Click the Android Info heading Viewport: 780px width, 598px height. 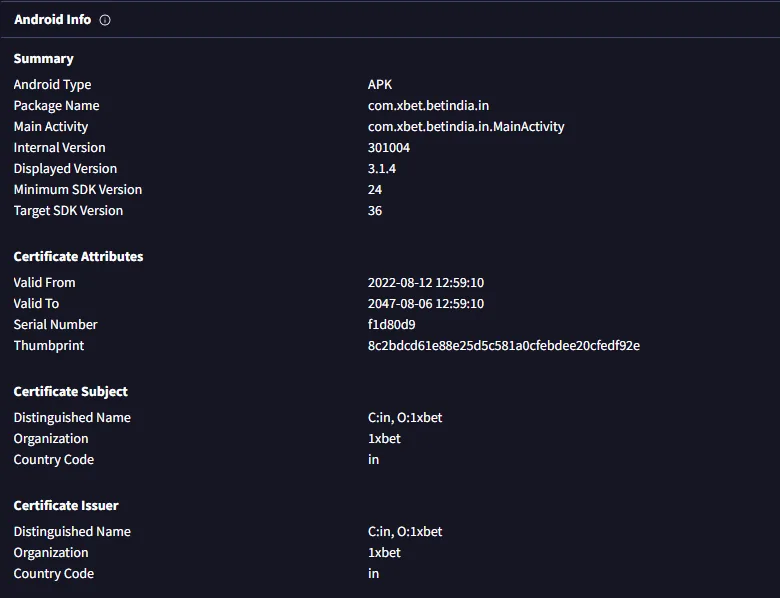pyautogui.click(x=53, y=19)
